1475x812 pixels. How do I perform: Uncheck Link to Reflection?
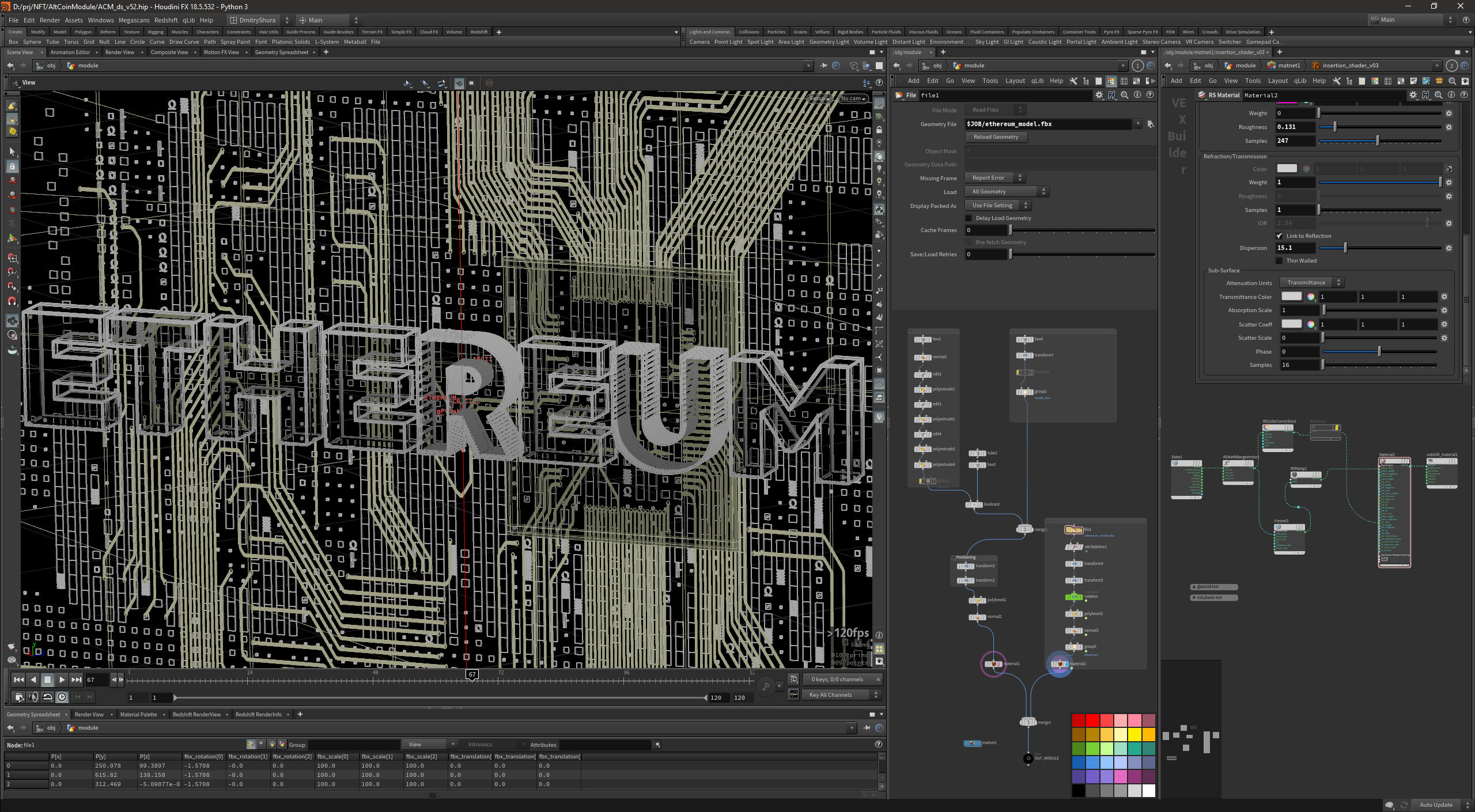coord(1280,236)
